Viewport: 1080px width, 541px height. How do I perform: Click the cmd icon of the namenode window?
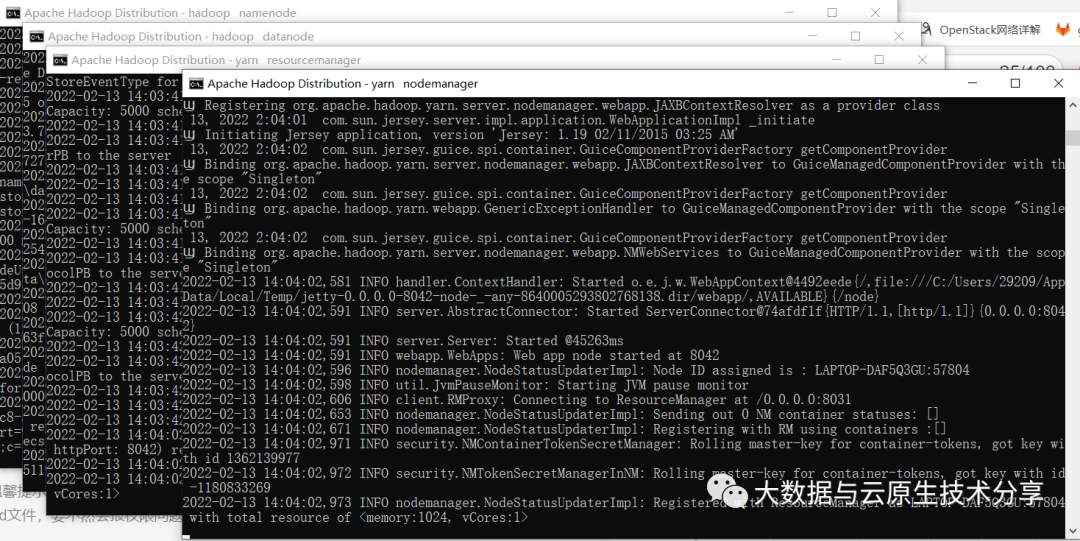(13, 12)
